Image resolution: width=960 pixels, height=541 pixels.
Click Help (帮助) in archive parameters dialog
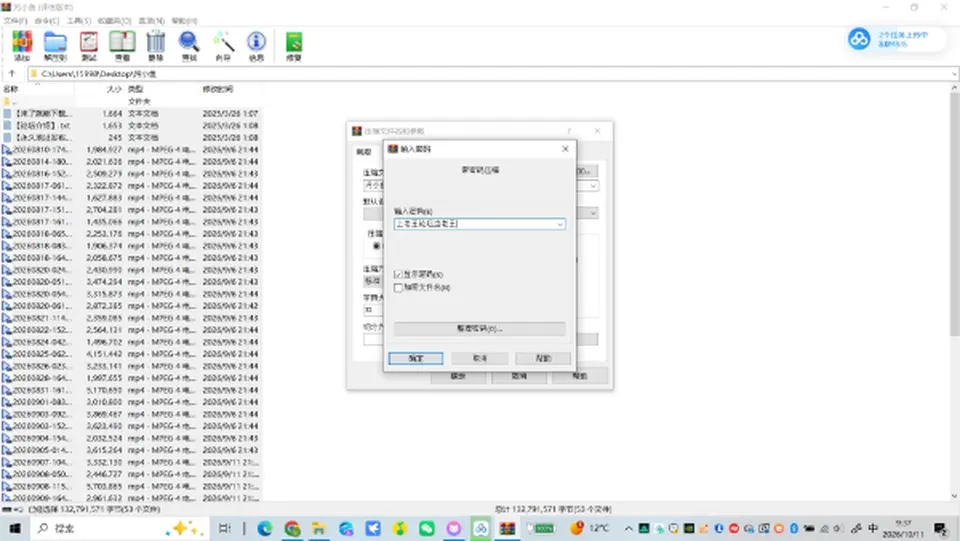click(580, 376)
